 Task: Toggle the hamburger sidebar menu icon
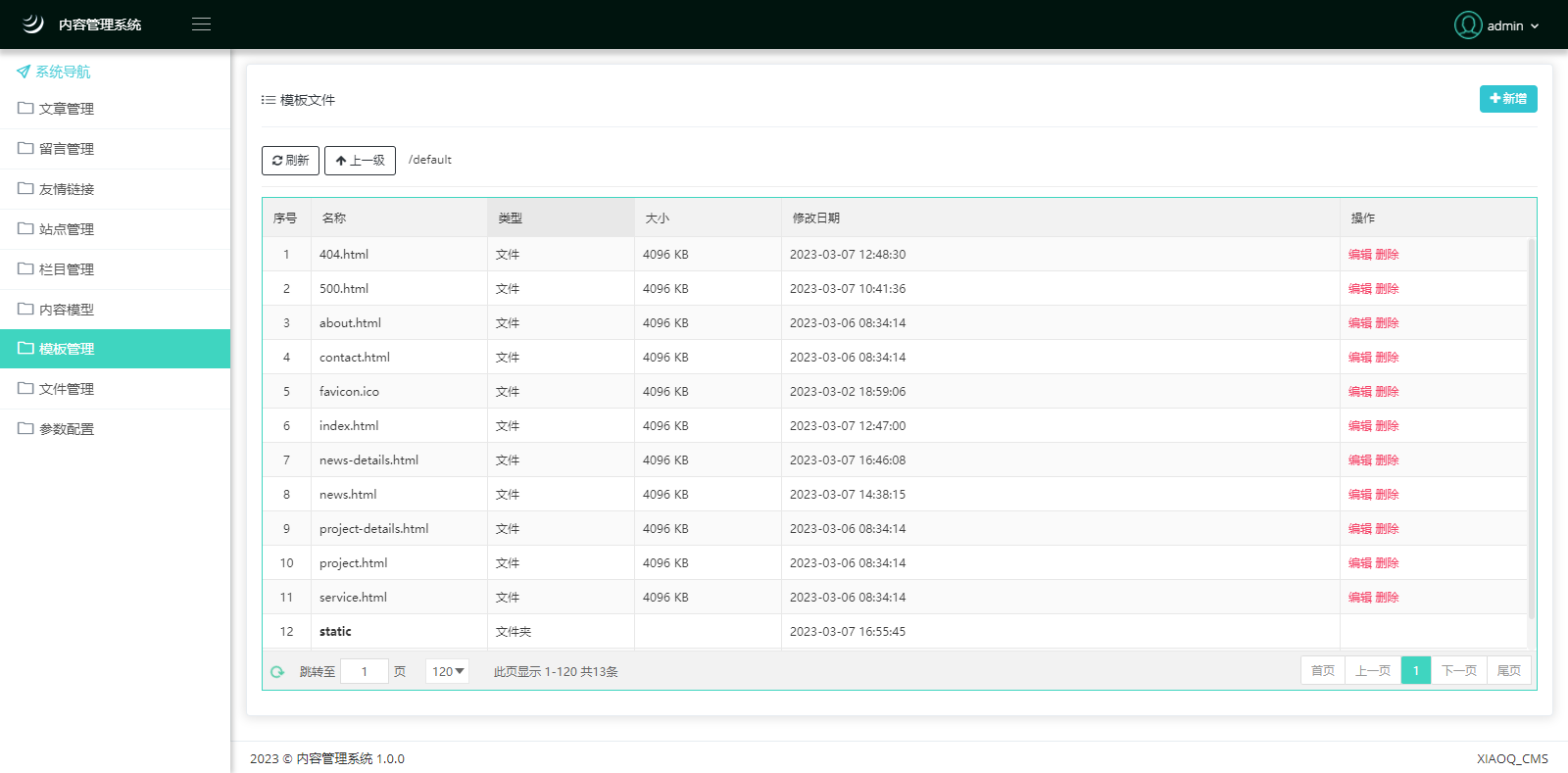(x=201, y=24)
